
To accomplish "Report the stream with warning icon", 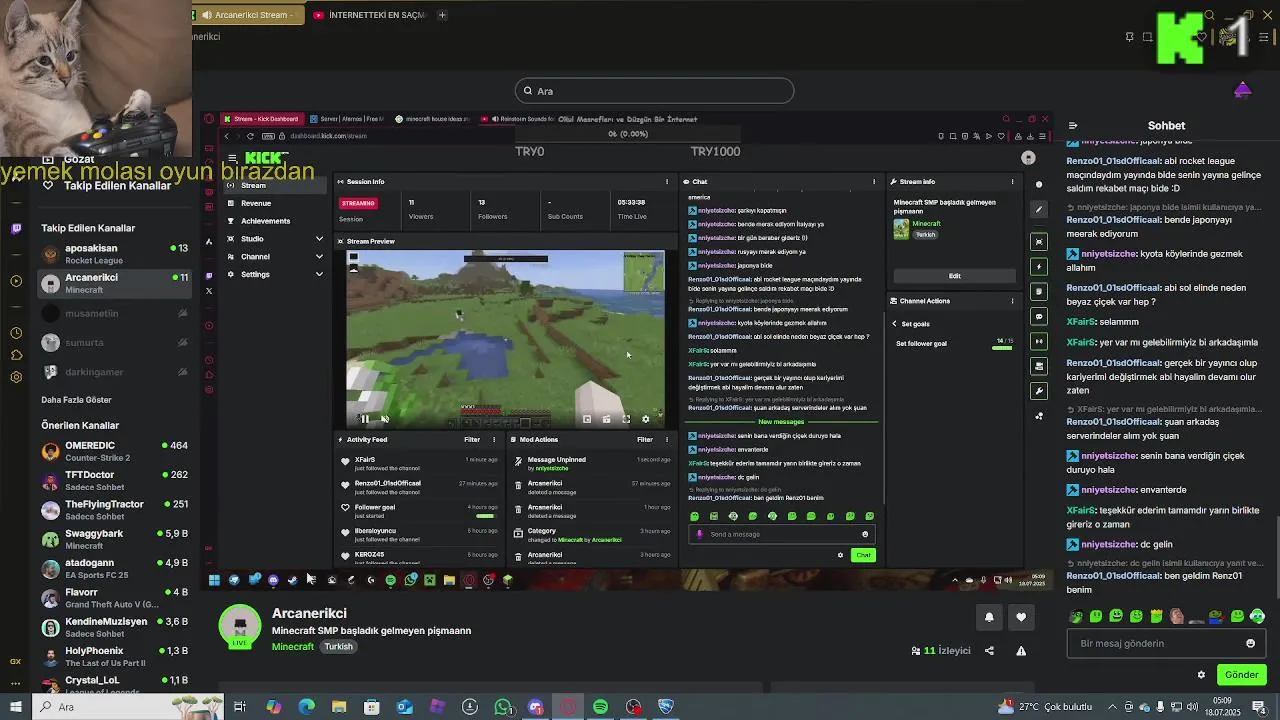I will point(1021,651).
